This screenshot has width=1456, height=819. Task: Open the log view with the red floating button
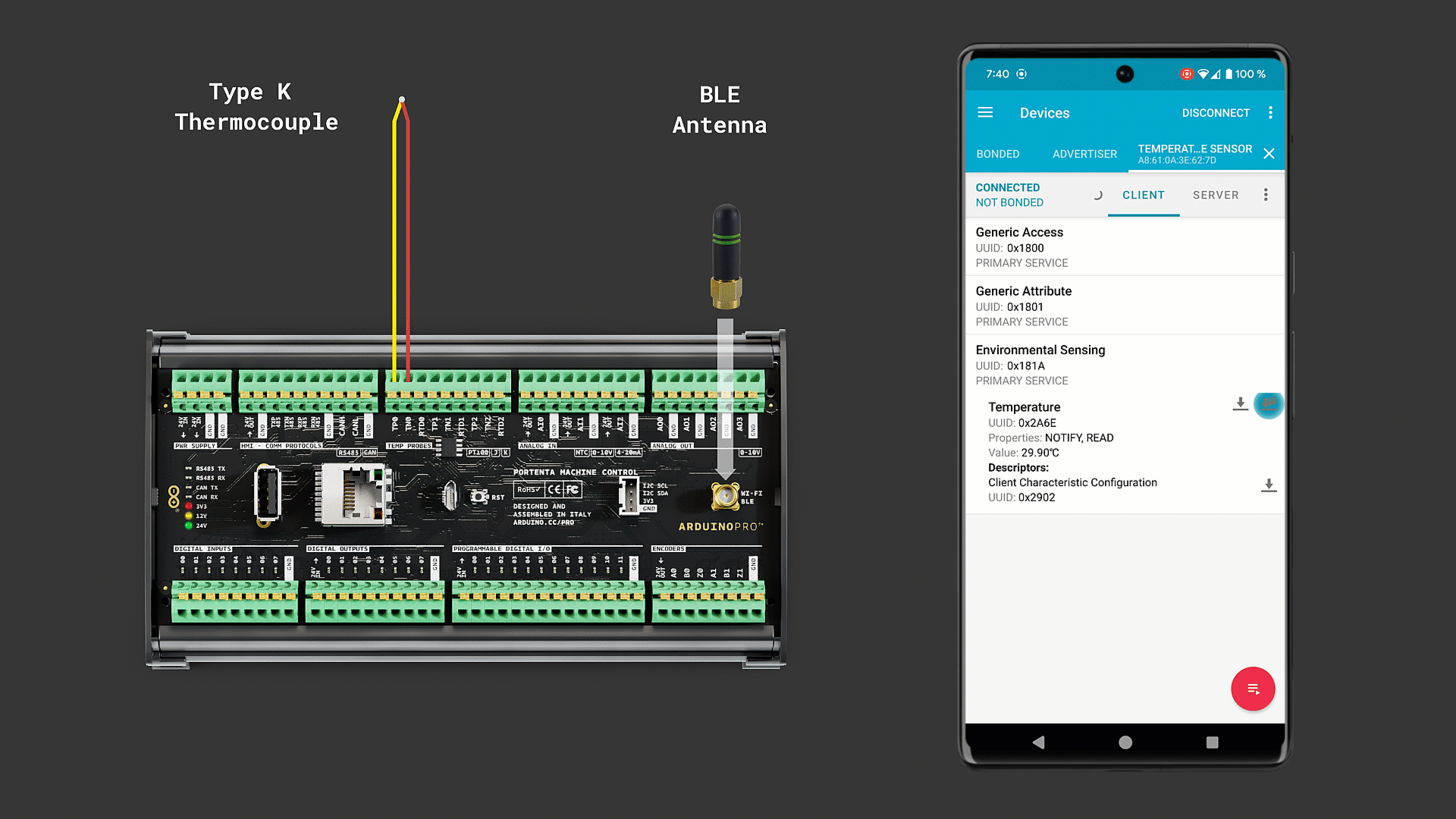[1253, 689]
